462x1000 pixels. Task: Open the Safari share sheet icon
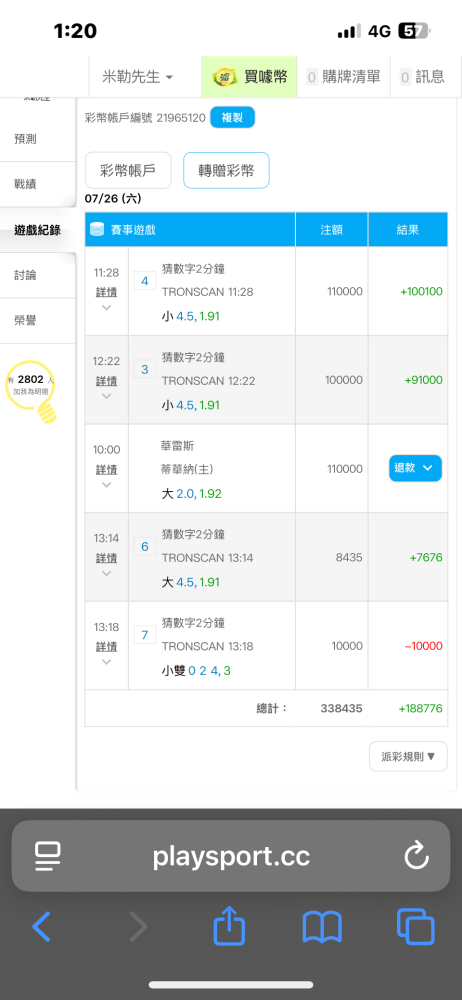tap(230, 926)
